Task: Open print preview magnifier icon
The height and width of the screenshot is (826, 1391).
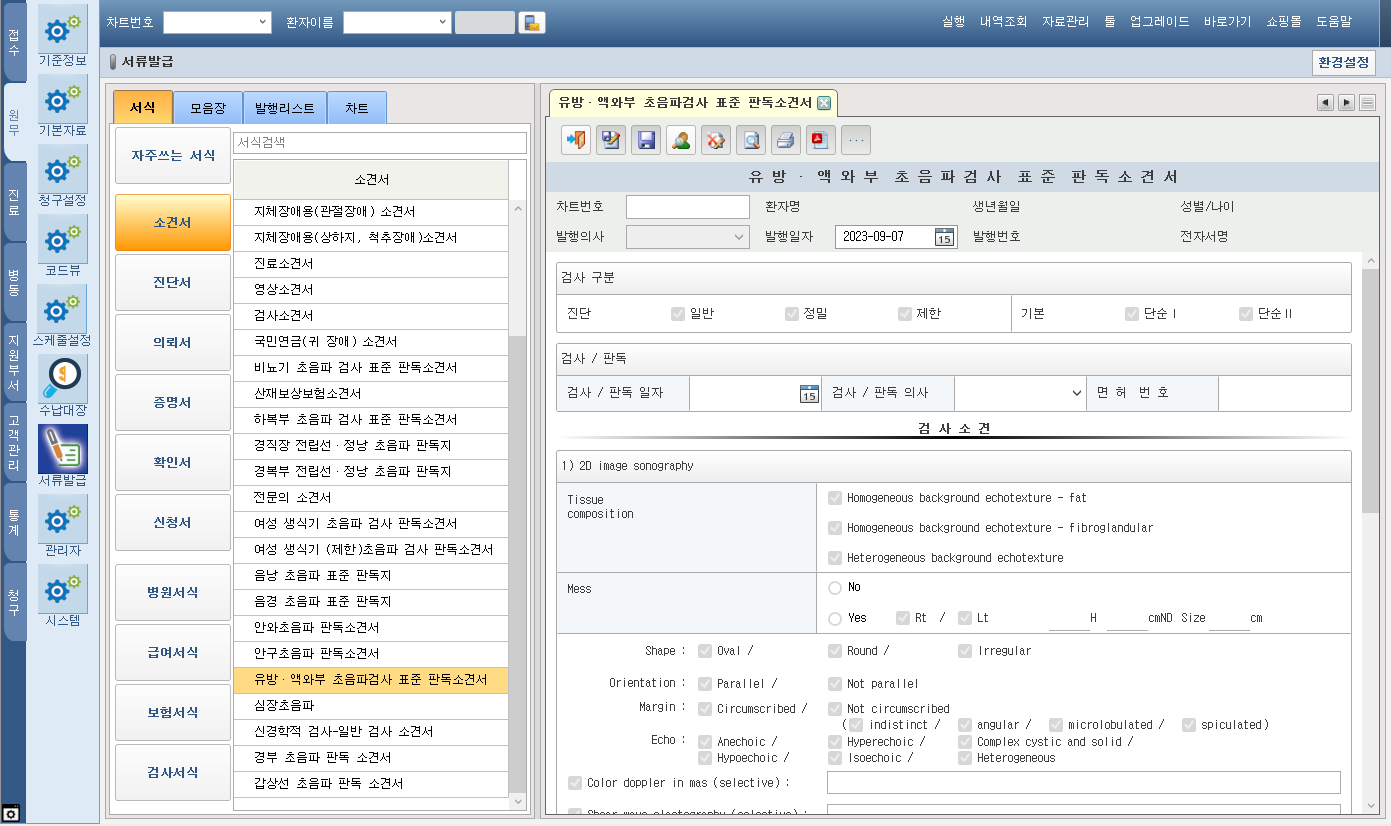Action: coord(751,141)
